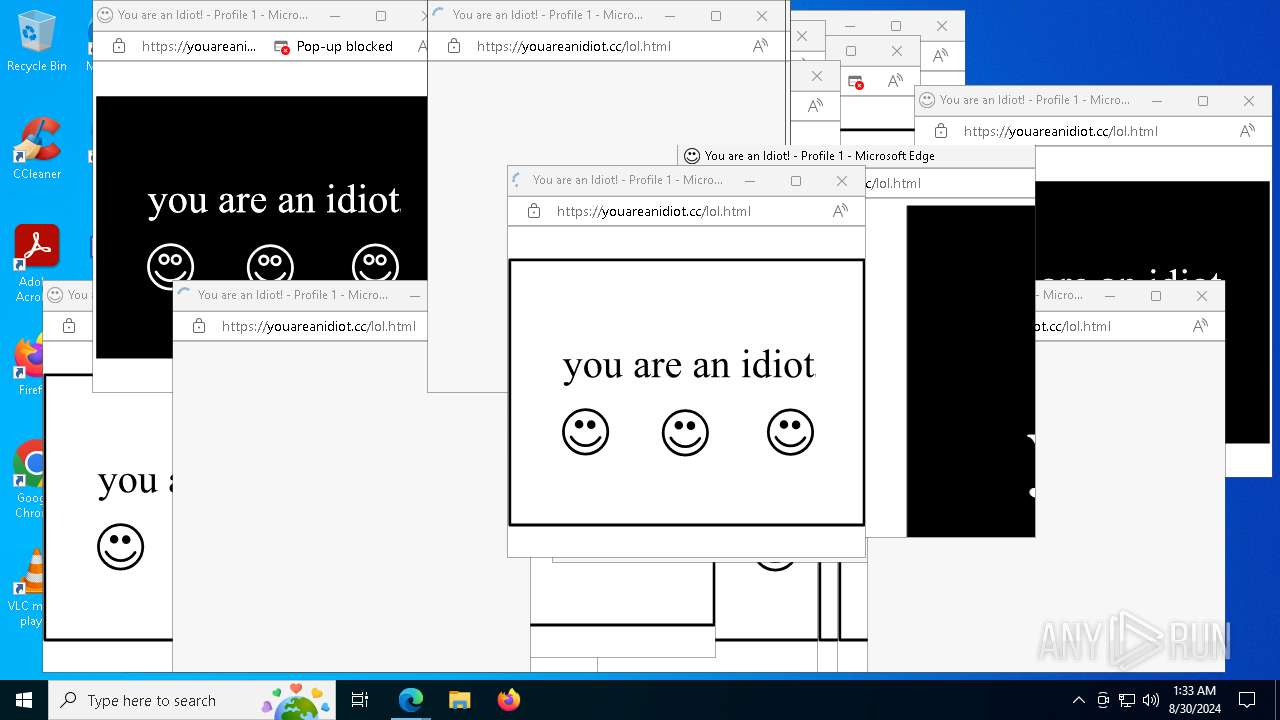Close the top-middle blank Edge window
1280x720 pixels.
(x=762, y=16)
